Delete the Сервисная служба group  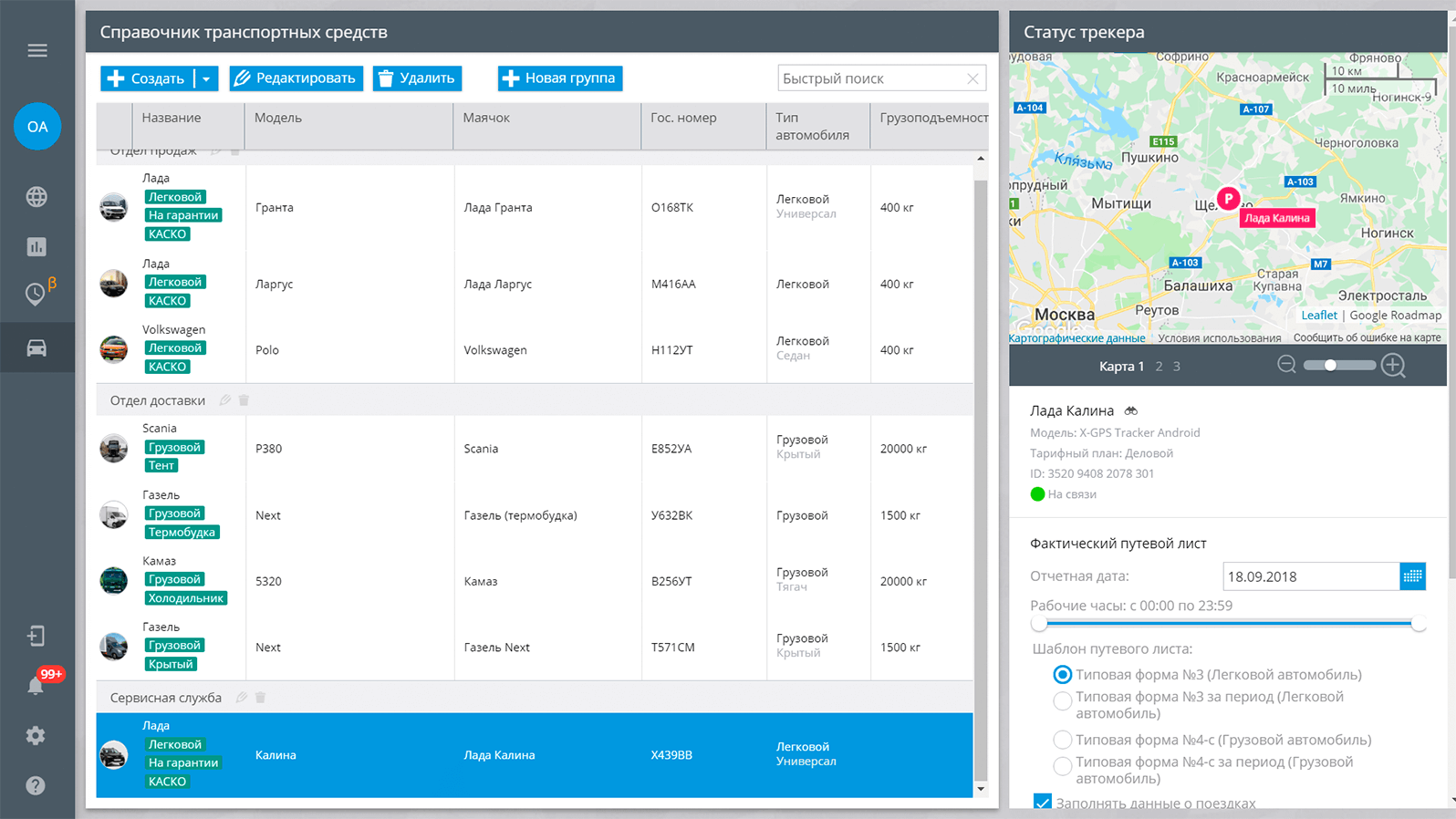coord(260,698)
